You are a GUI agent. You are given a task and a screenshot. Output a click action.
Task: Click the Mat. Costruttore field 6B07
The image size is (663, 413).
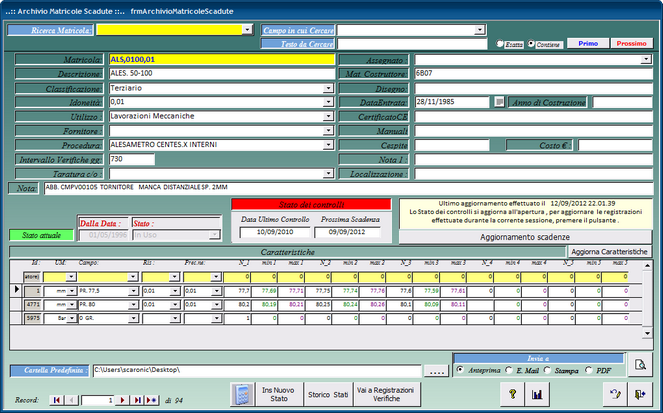tap(534, 74)
